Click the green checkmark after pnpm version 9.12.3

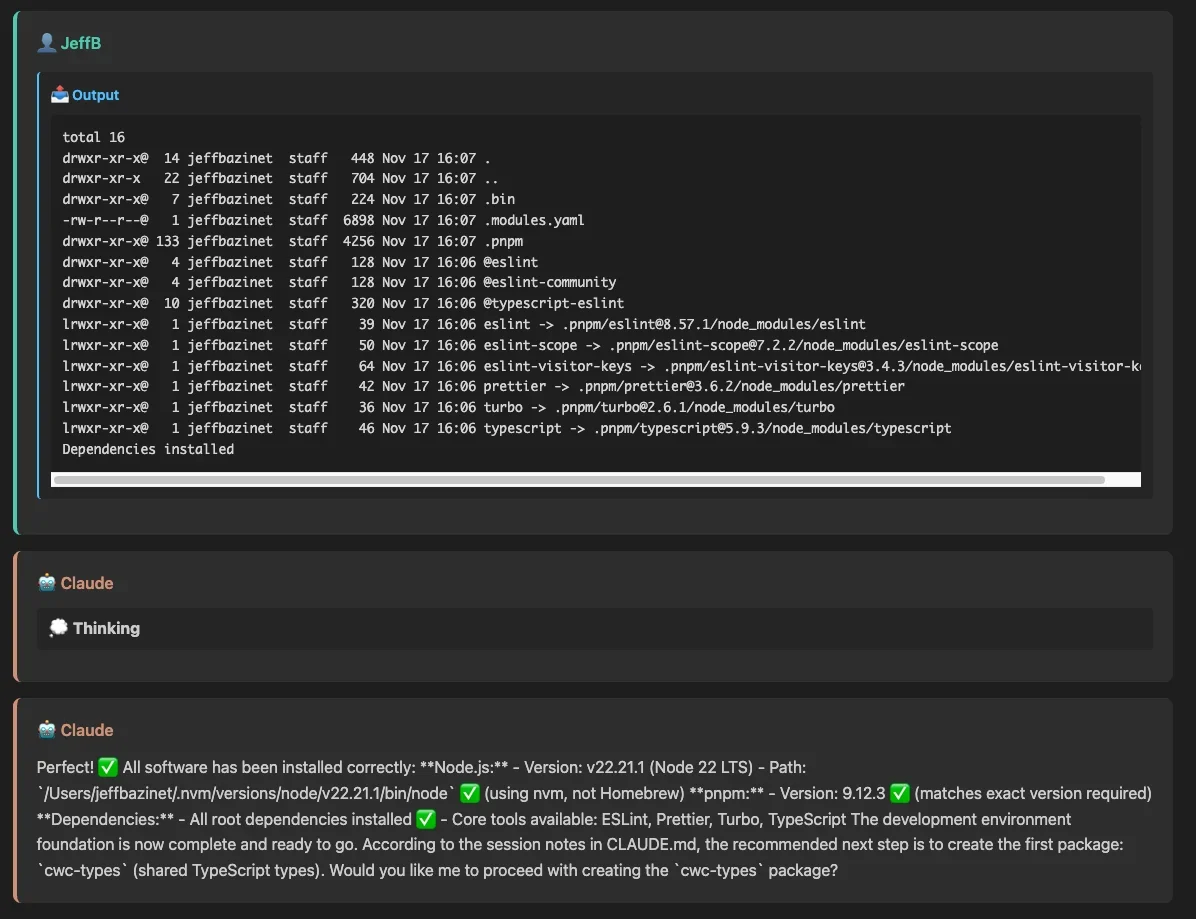coord(900,794)
